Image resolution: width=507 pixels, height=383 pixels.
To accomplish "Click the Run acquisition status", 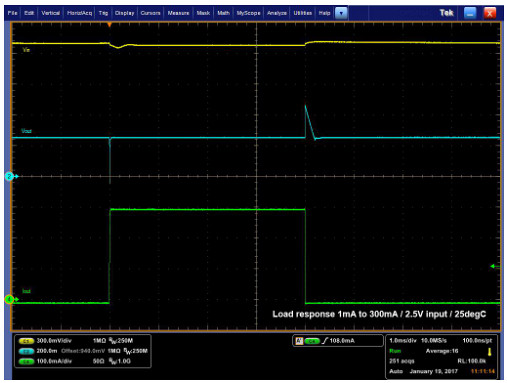I will click(x=395, y=351).
